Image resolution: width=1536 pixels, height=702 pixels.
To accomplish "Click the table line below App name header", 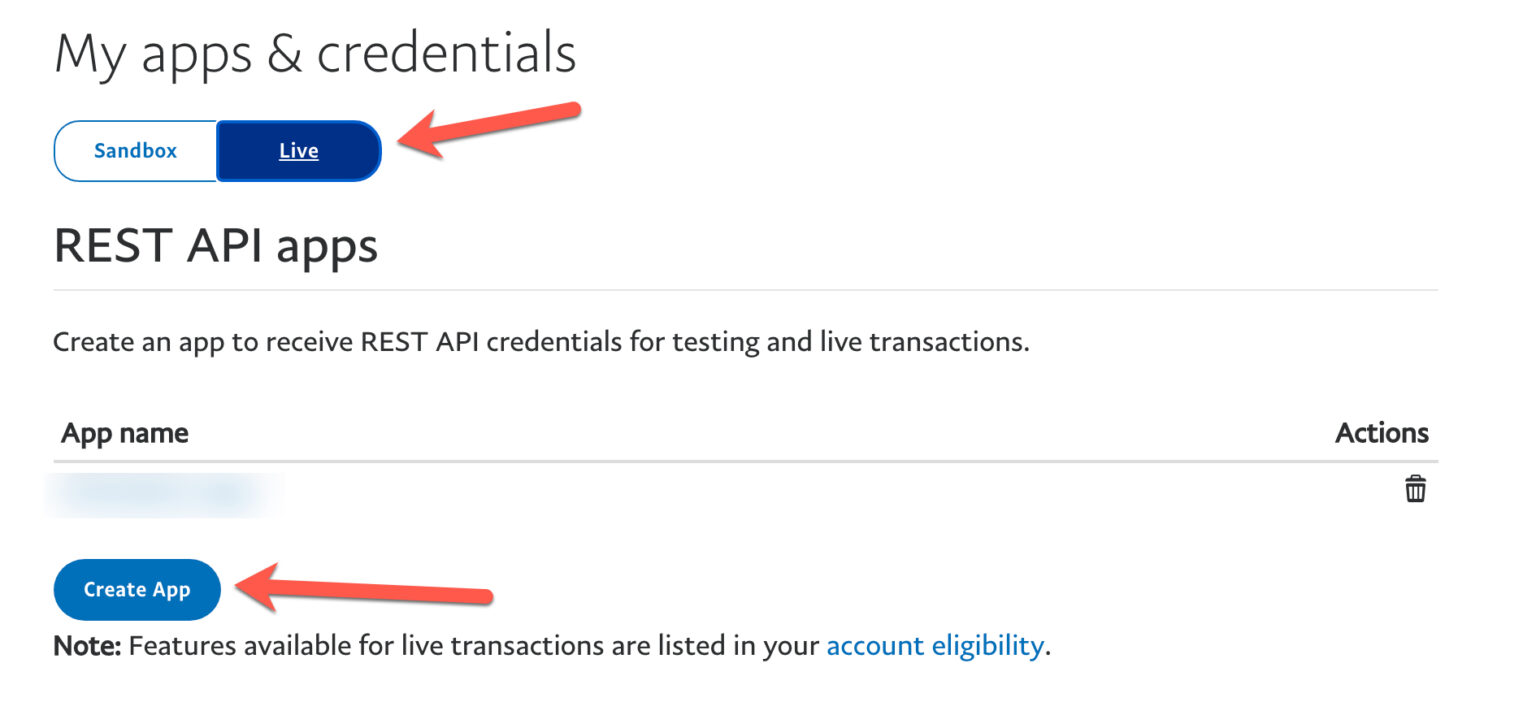I will click(745, 461).
